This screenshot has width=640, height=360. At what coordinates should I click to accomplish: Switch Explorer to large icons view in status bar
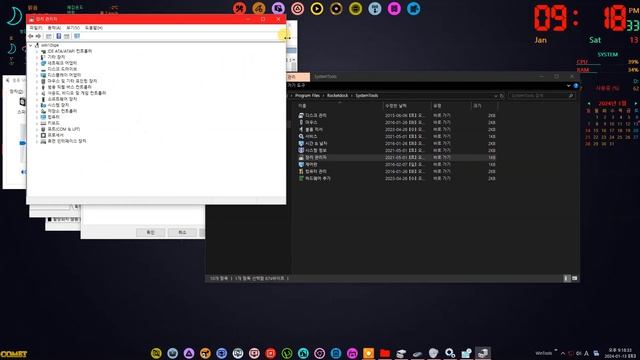coord(574,278)
